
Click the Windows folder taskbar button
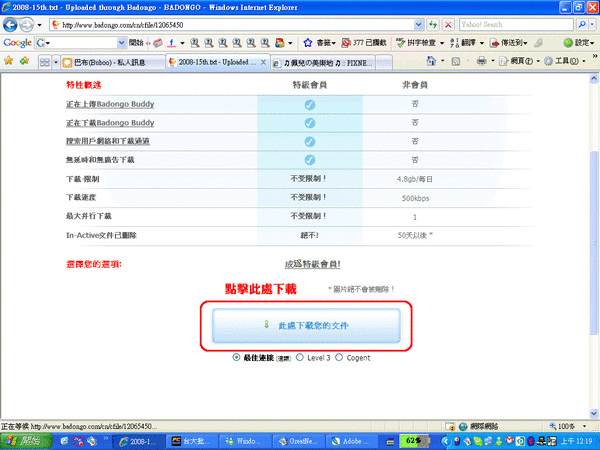tap(246, 442)
